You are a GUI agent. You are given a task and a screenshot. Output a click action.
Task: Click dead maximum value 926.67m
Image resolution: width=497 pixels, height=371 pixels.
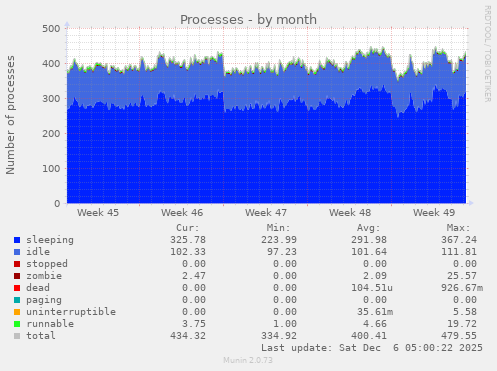tap(462, 288)
